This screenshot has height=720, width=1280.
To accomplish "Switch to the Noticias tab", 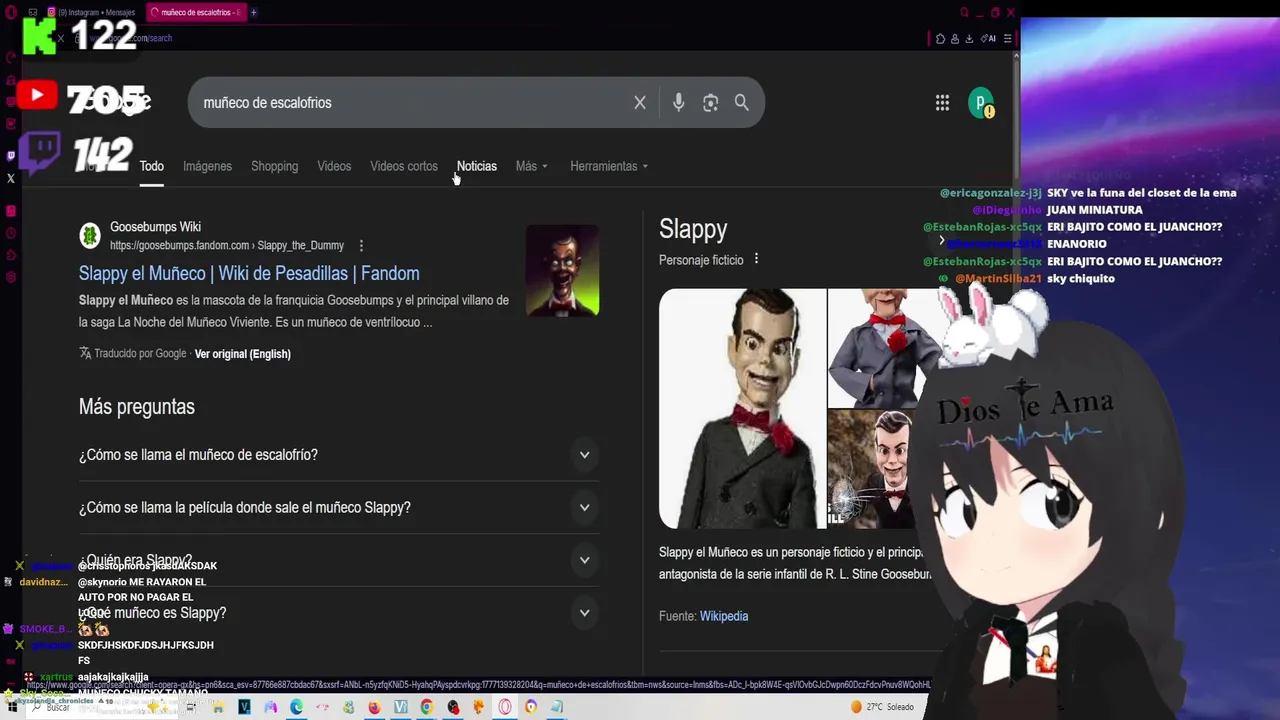I will (x=477, y=166).
